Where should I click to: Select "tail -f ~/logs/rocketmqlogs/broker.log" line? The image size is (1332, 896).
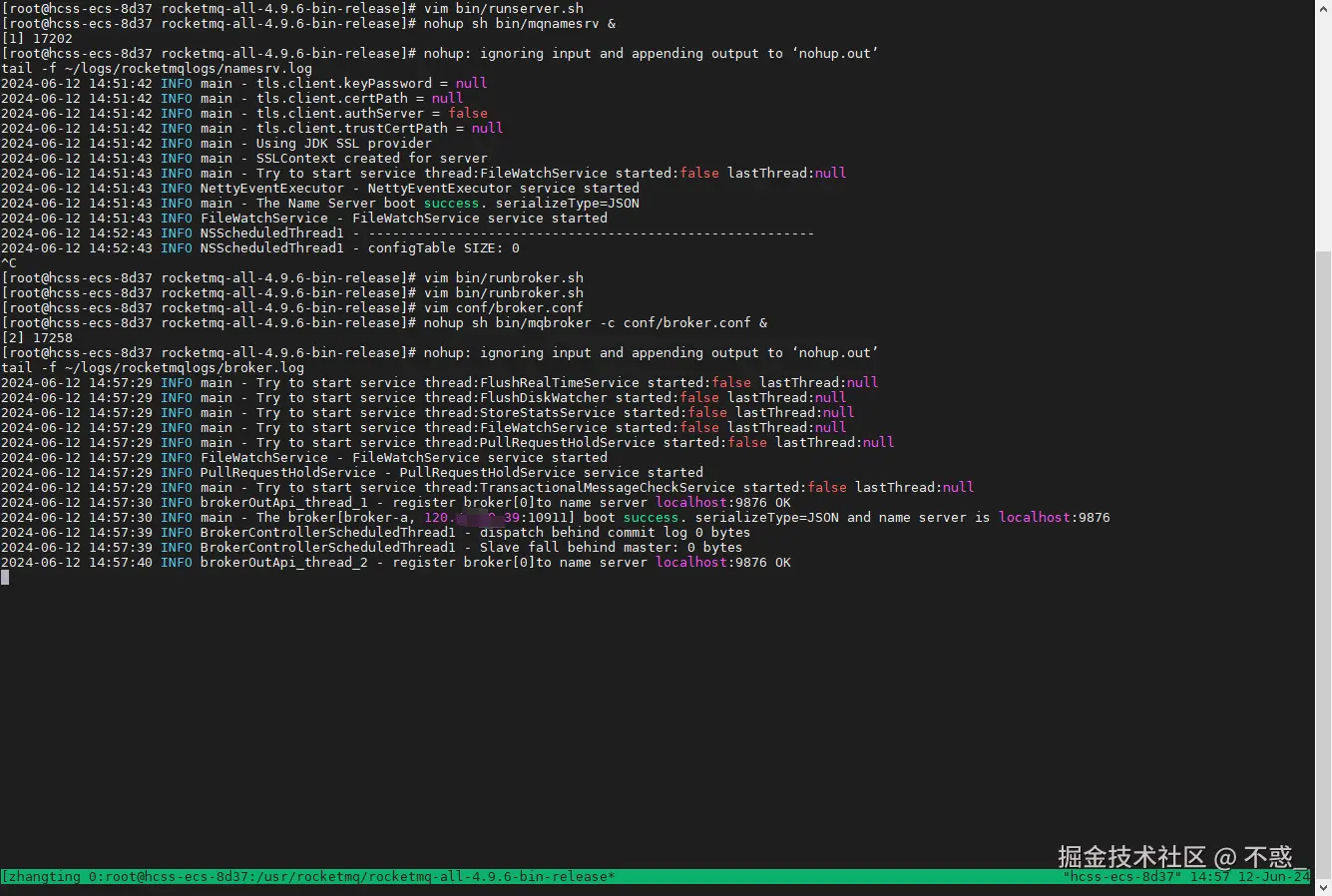[153, 367]
